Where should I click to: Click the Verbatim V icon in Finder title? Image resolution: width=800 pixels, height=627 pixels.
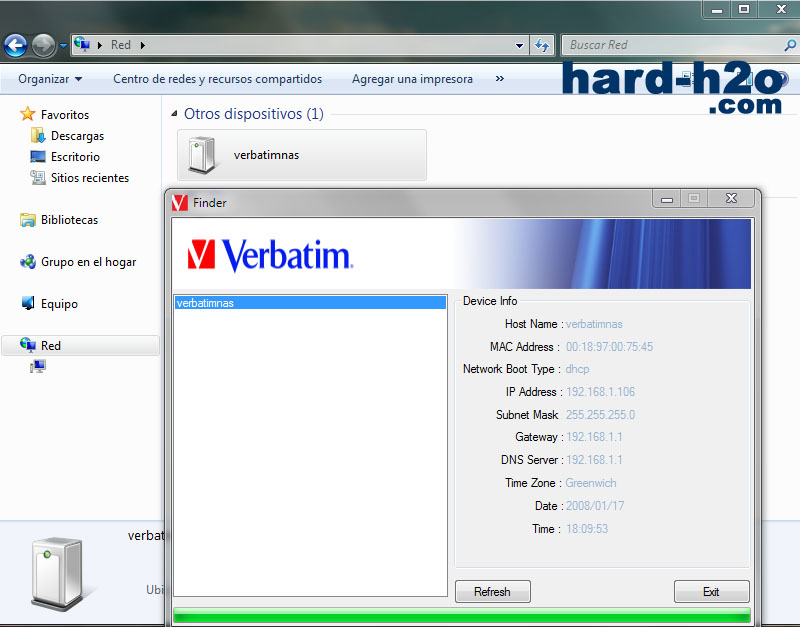pyautogui.click(x=180, y=203)
